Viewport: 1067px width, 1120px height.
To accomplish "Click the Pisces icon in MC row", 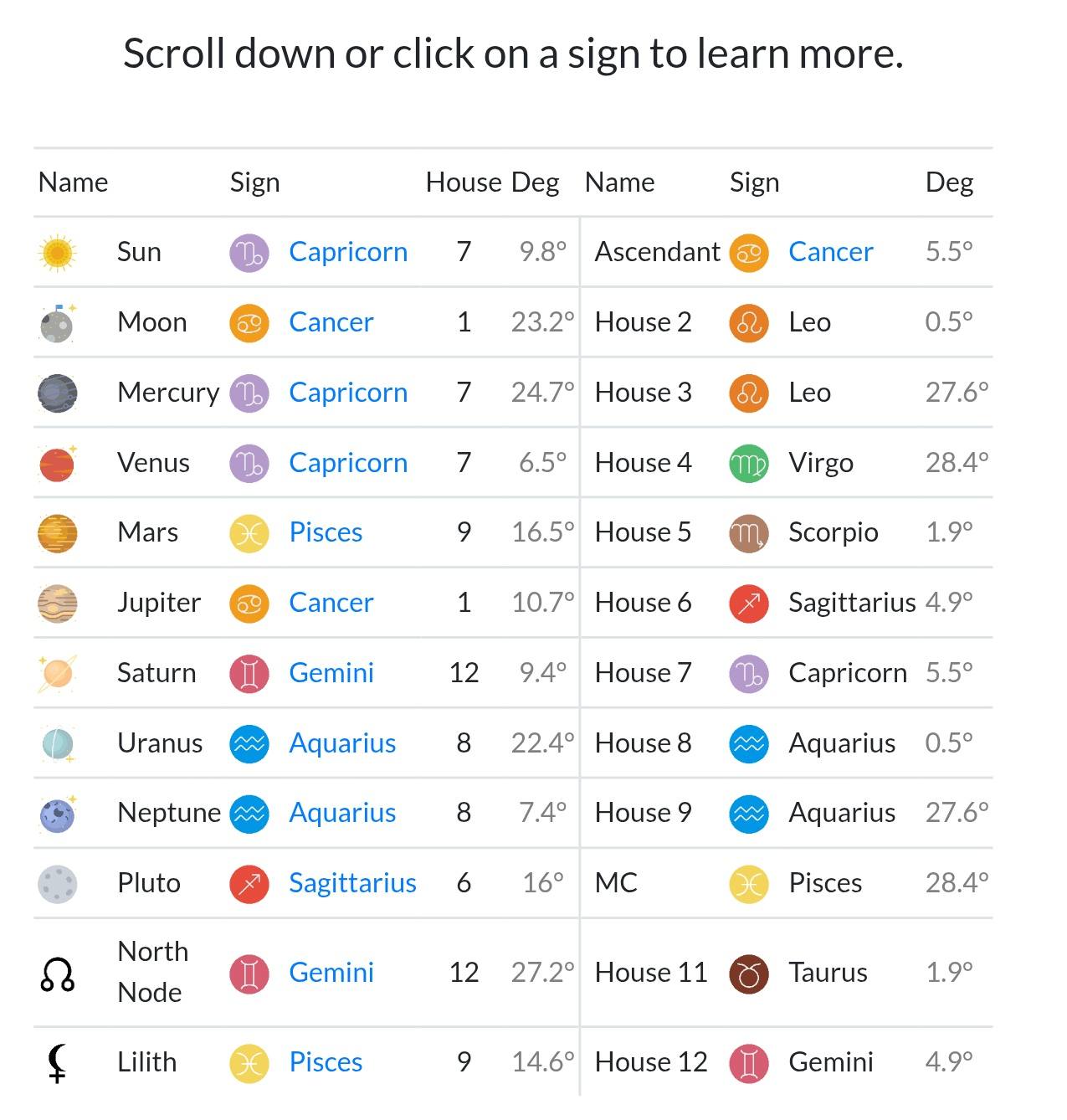I will click(749, 884).
